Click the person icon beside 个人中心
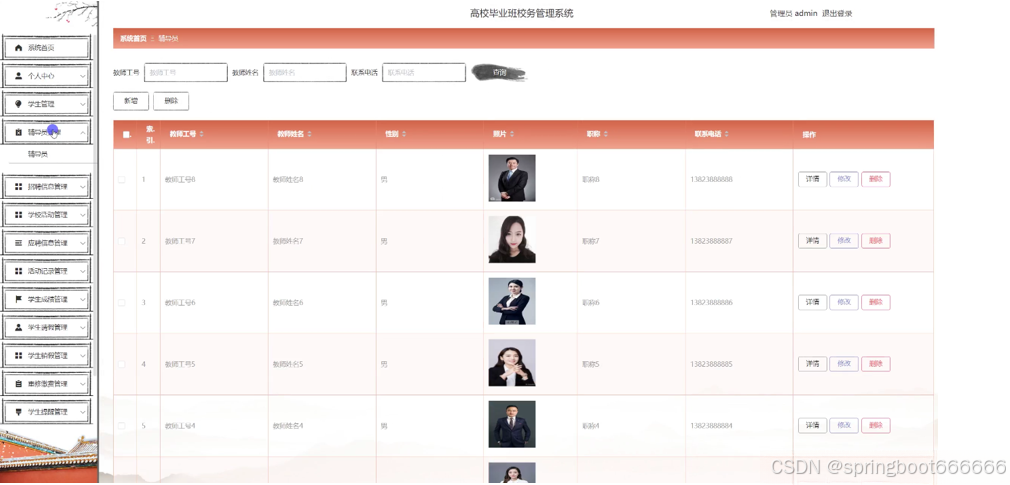The image size is (1010, 485). coord(18,76)
